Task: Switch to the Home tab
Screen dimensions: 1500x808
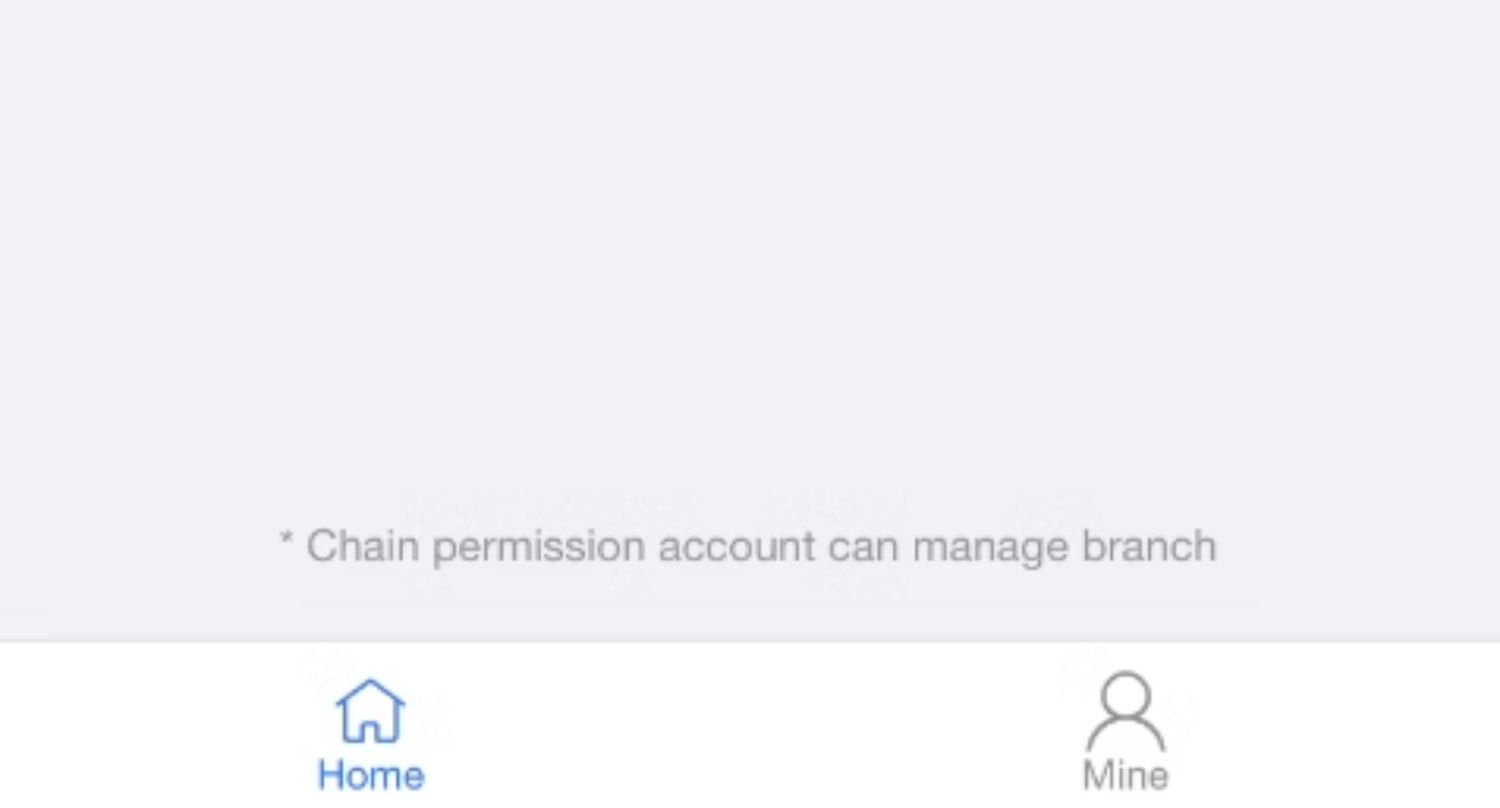Action: click(x=371, y=733)
